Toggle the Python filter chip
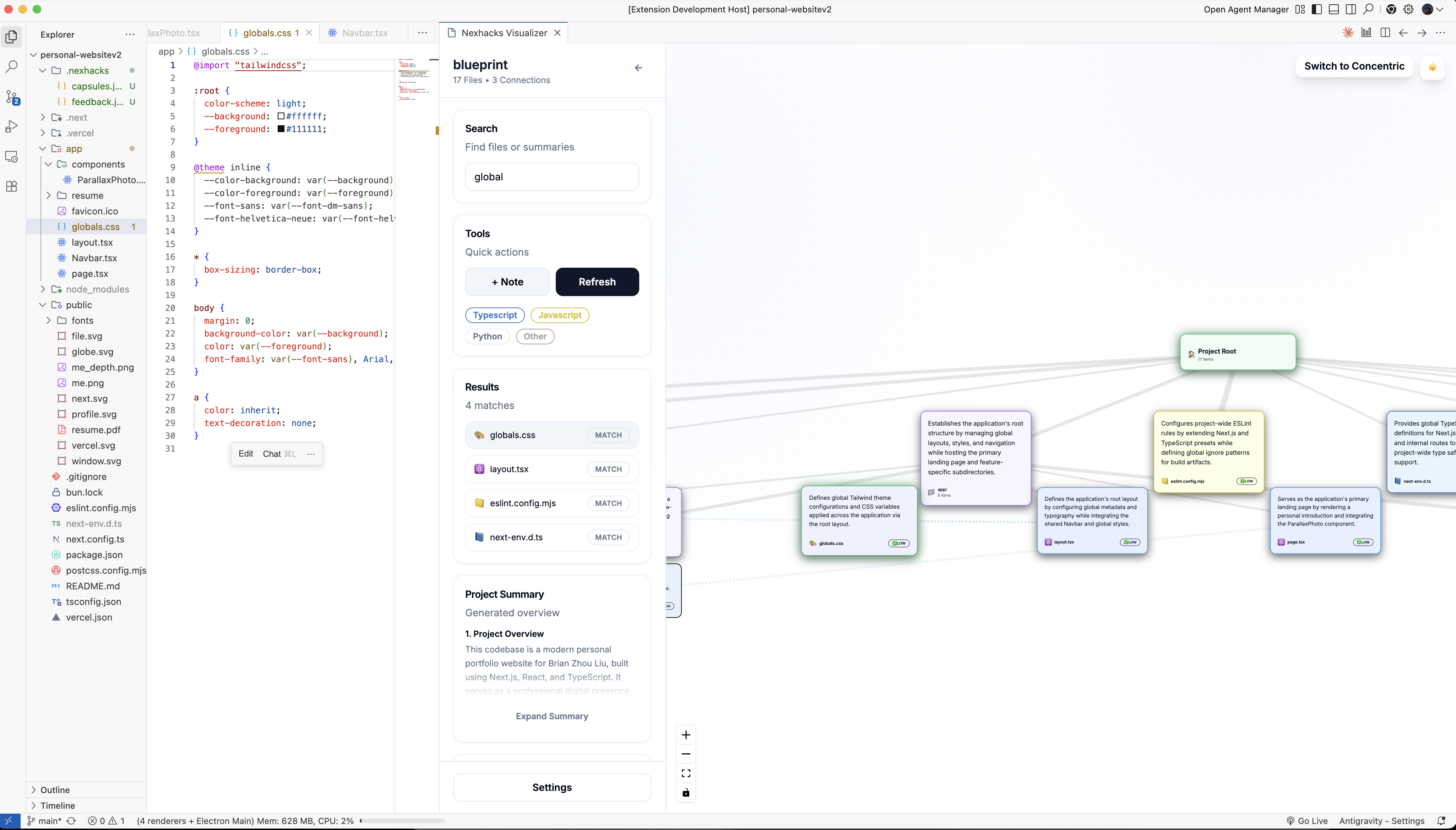The height and width of the screenshot is (830, 1456). coord(487,336)
